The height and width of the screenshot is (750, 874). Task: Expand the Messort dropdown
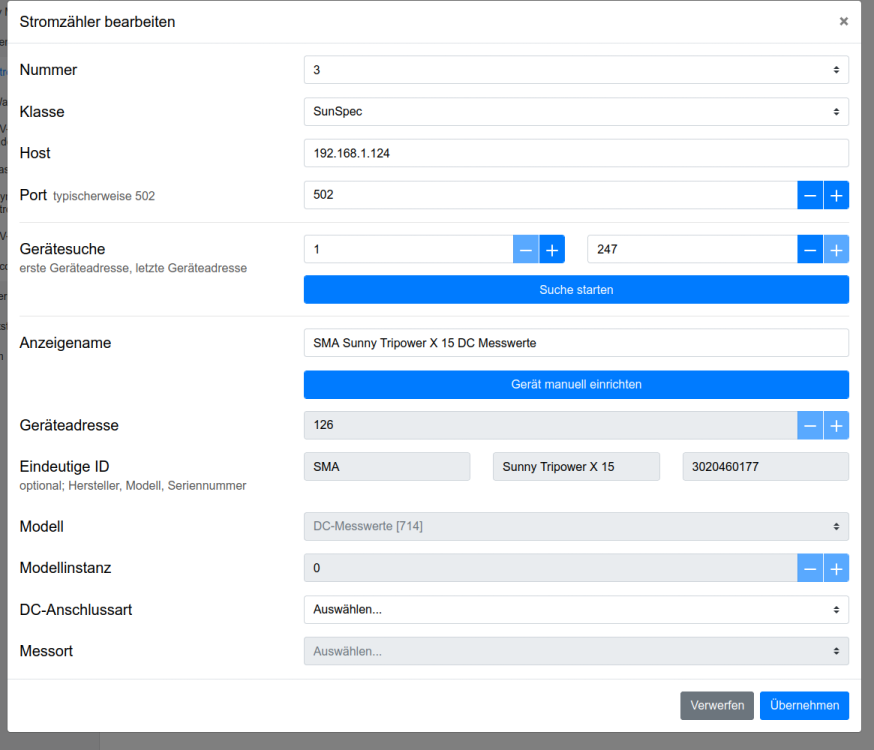[x=575, y=651]
